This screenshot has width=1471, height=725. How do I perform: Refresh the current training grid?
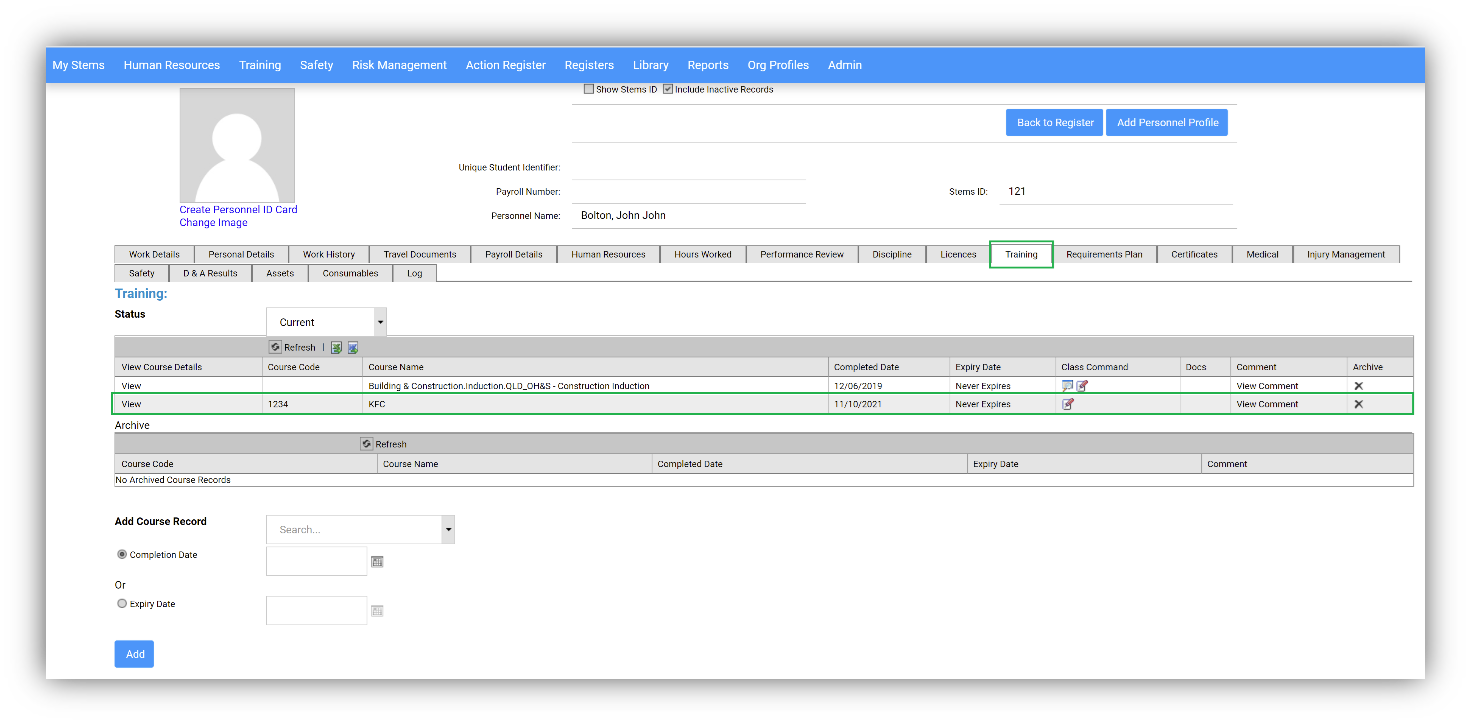point(292,347)
